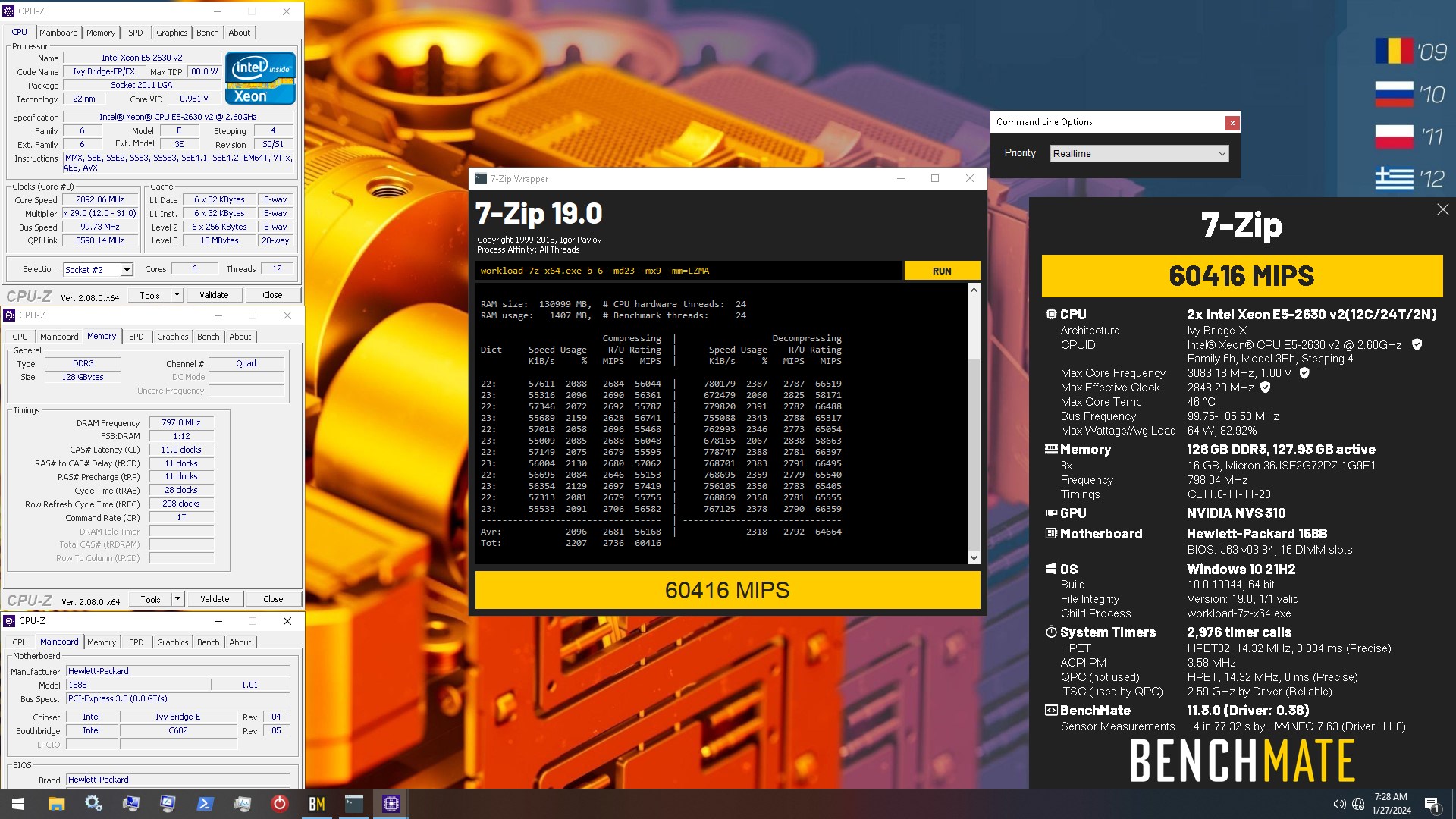
Task: Expand Tools dropdown arrow in Memory CPU-Z window
Action: (x=178, y=599)
